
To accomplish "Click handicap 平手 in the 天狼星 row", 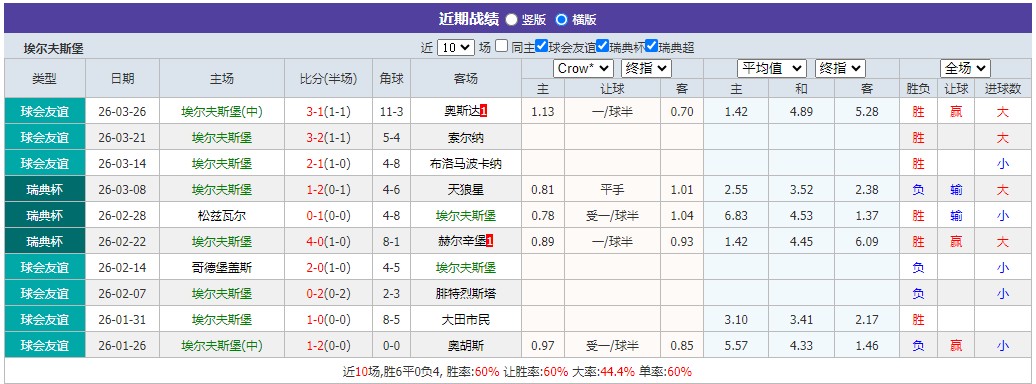I will (612, 190).
